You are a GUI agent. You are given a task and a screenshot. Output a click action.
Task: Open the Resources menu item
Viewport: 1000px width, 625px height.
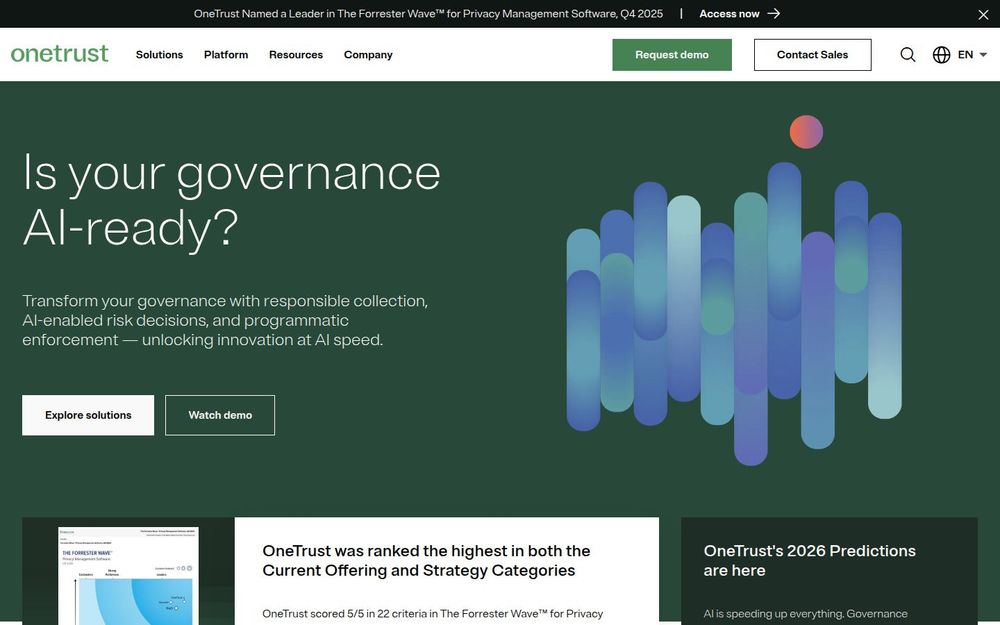click(x=295, y=55)
